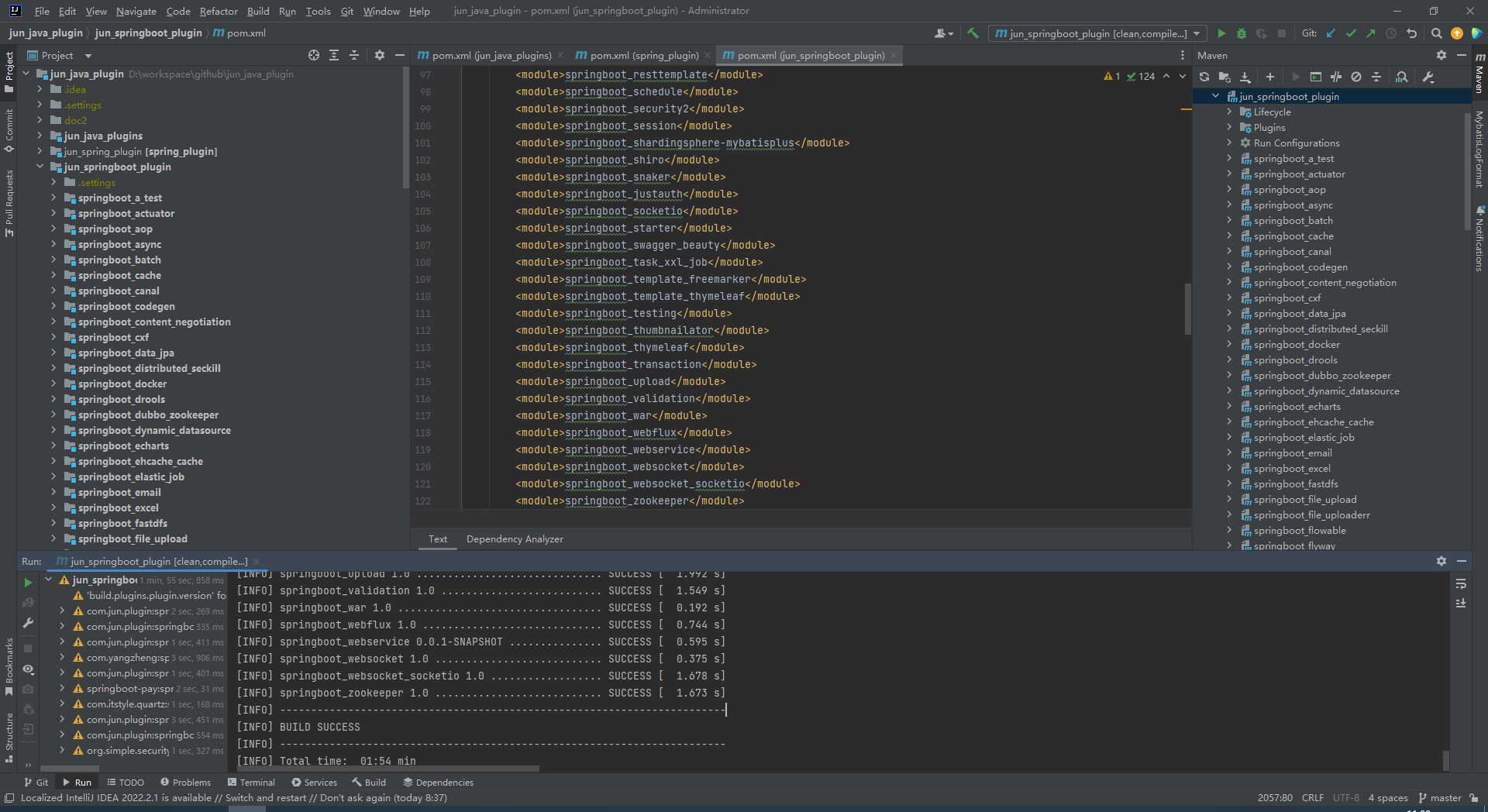Click the Run console horizontal scrollbar
The width and height of the screenshot is (1488, 812).
click(x=387, y=769)
